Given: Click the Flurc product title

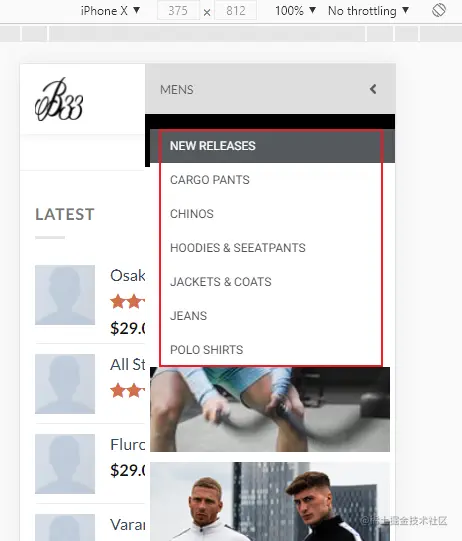Looking at the screenshot, I should tap(128, 445).
